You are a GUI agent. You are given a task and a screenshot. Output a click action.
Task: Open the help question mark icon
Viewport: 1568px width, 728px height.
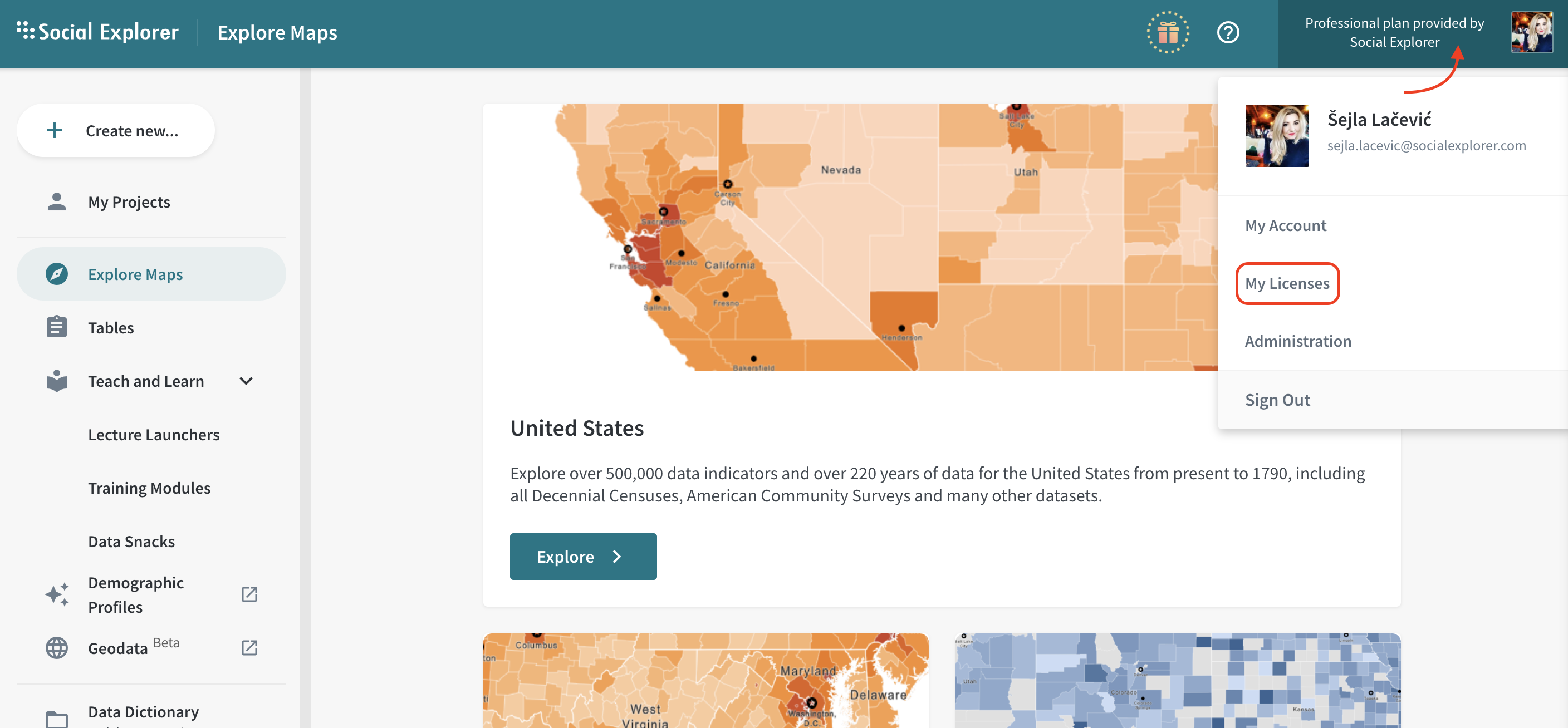click(x=1228, y=33)
